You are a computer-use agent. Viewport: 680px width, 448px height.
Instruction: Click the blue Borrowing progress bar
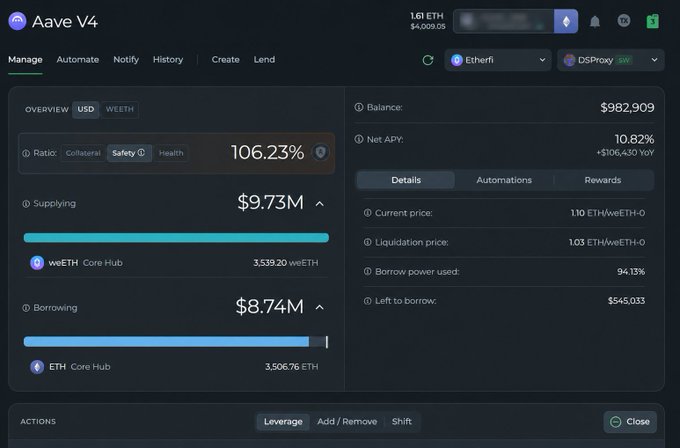166,342
